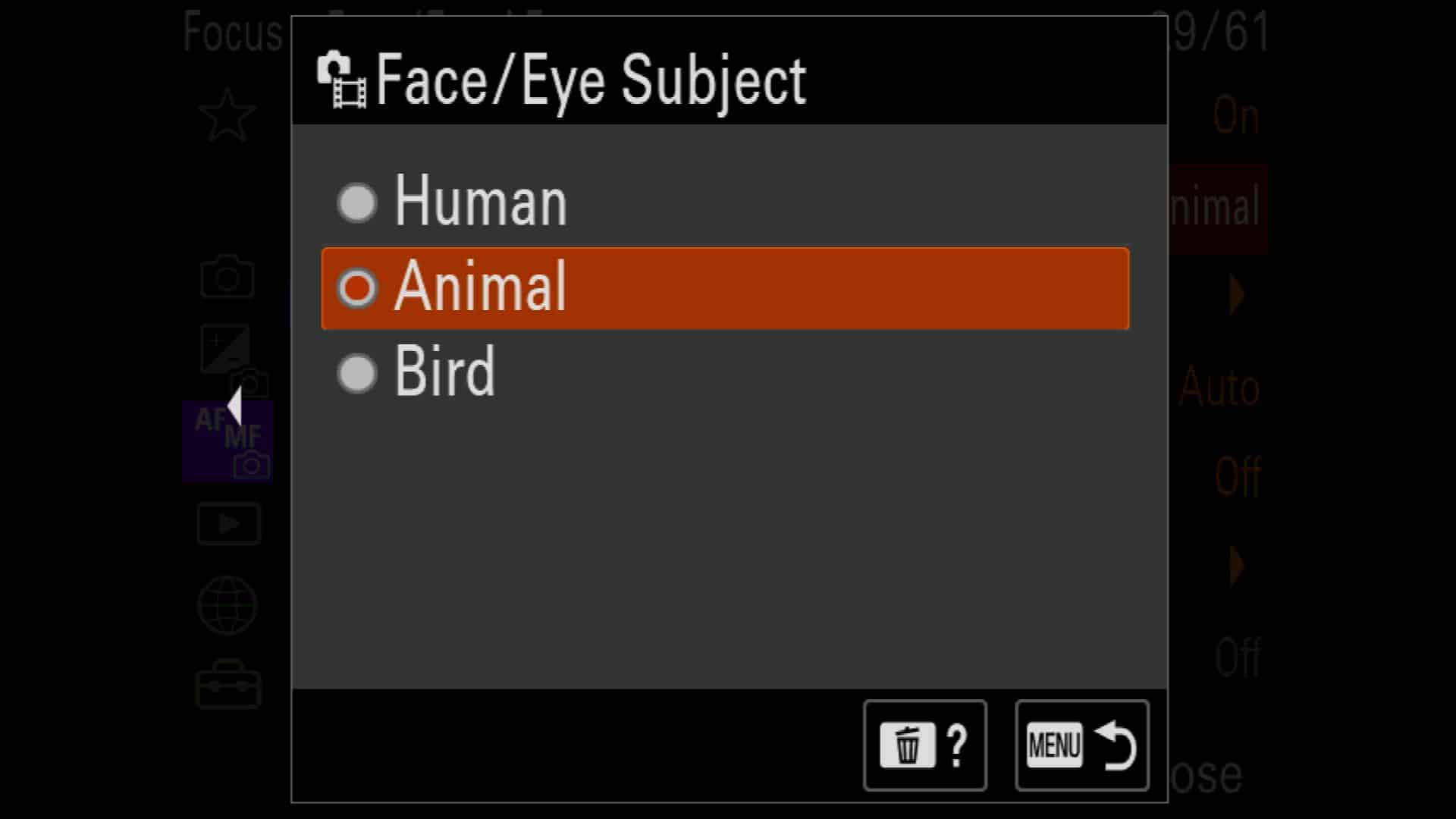Select the Animal radio button
1456x819 pixels.
[x=356, y=288]
